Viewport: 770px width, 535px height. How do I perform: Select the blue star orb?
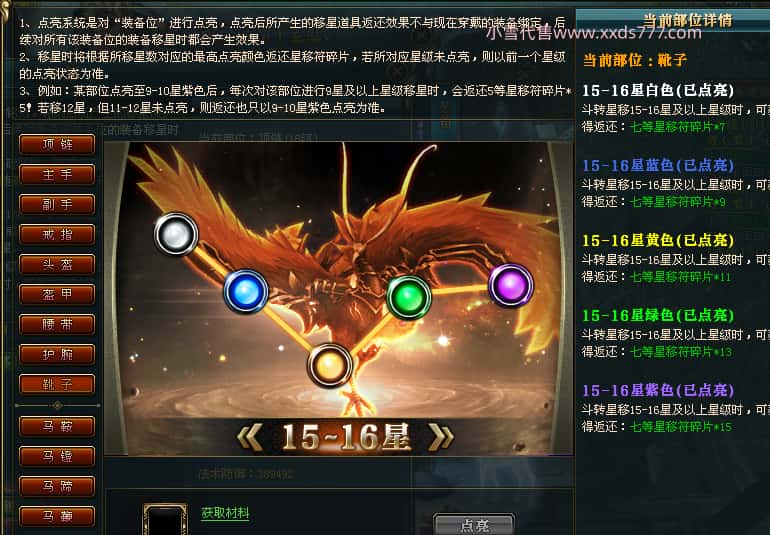click(x=246, y=291)
